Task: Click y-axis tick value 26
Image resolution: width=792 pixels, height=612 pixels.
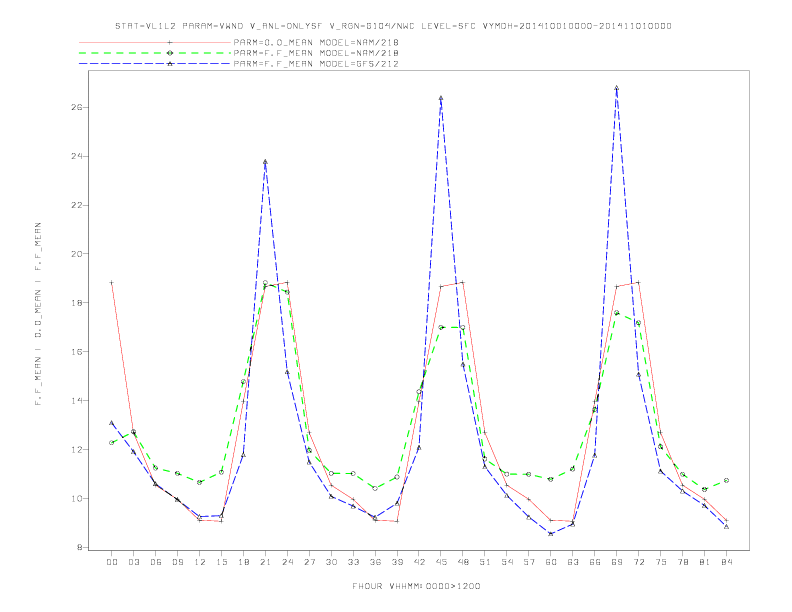Action: (x=78, y=108)
